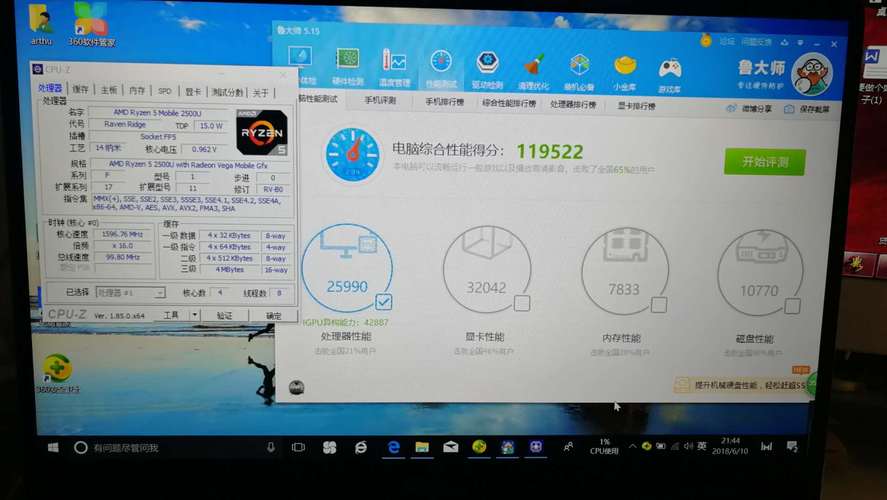Image resolution: width=887 pixels, height=500 pixels.
Task: Open Task View on the taskbar
Action: (x=298, y=447)
